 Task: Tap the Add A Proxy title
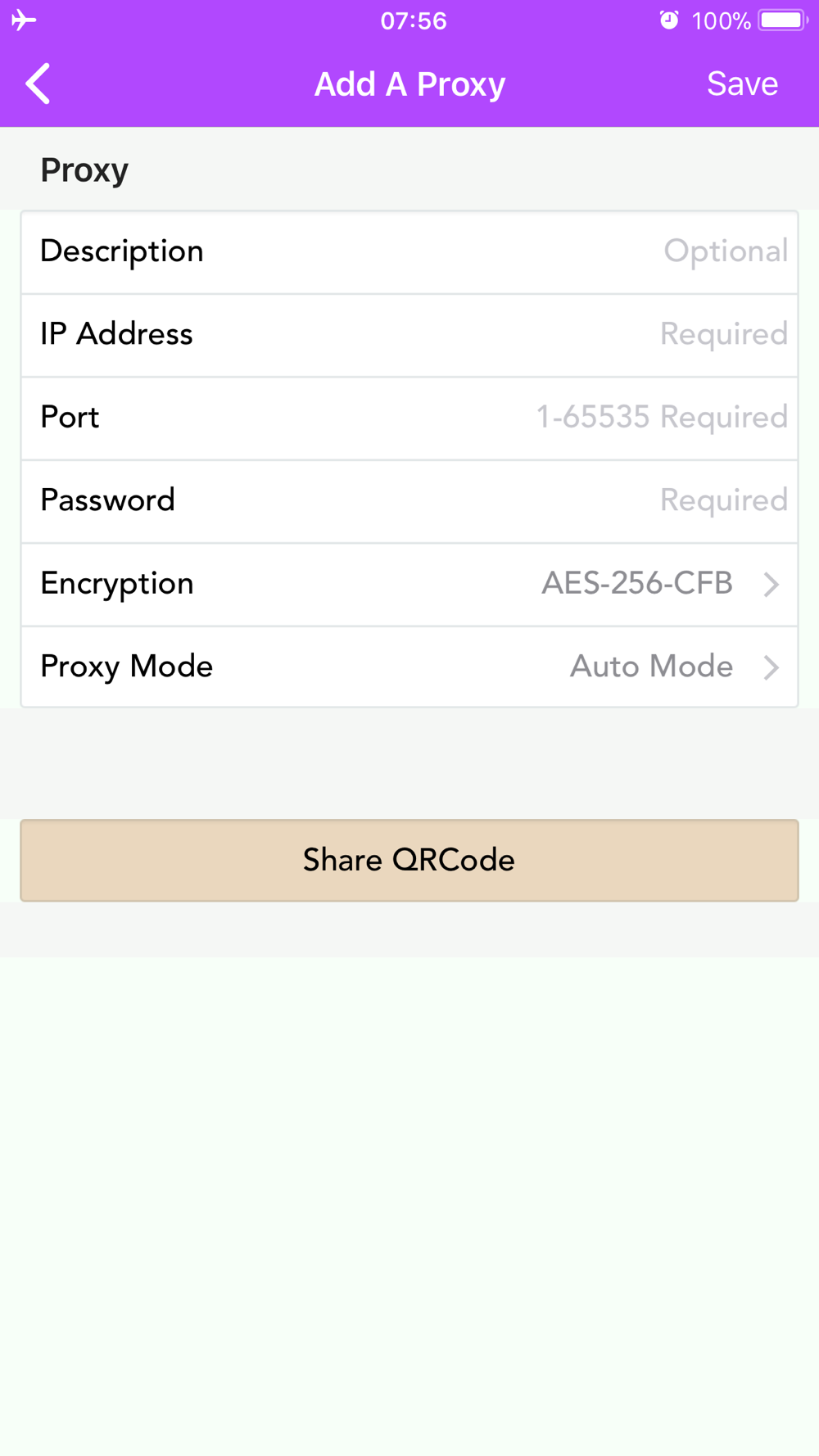tap(410, 84)
